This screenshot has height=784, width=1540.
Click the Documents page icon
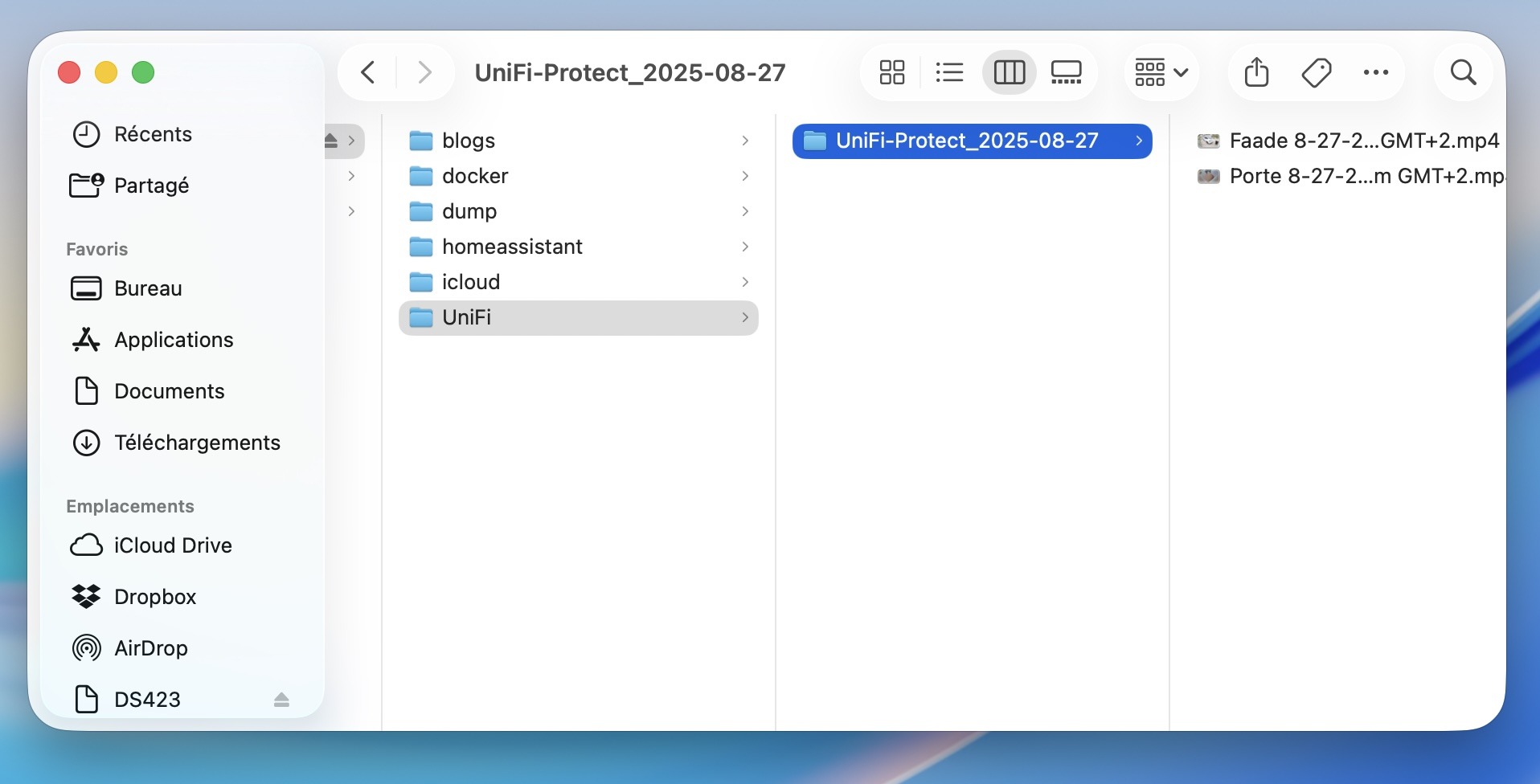(86, 391)
